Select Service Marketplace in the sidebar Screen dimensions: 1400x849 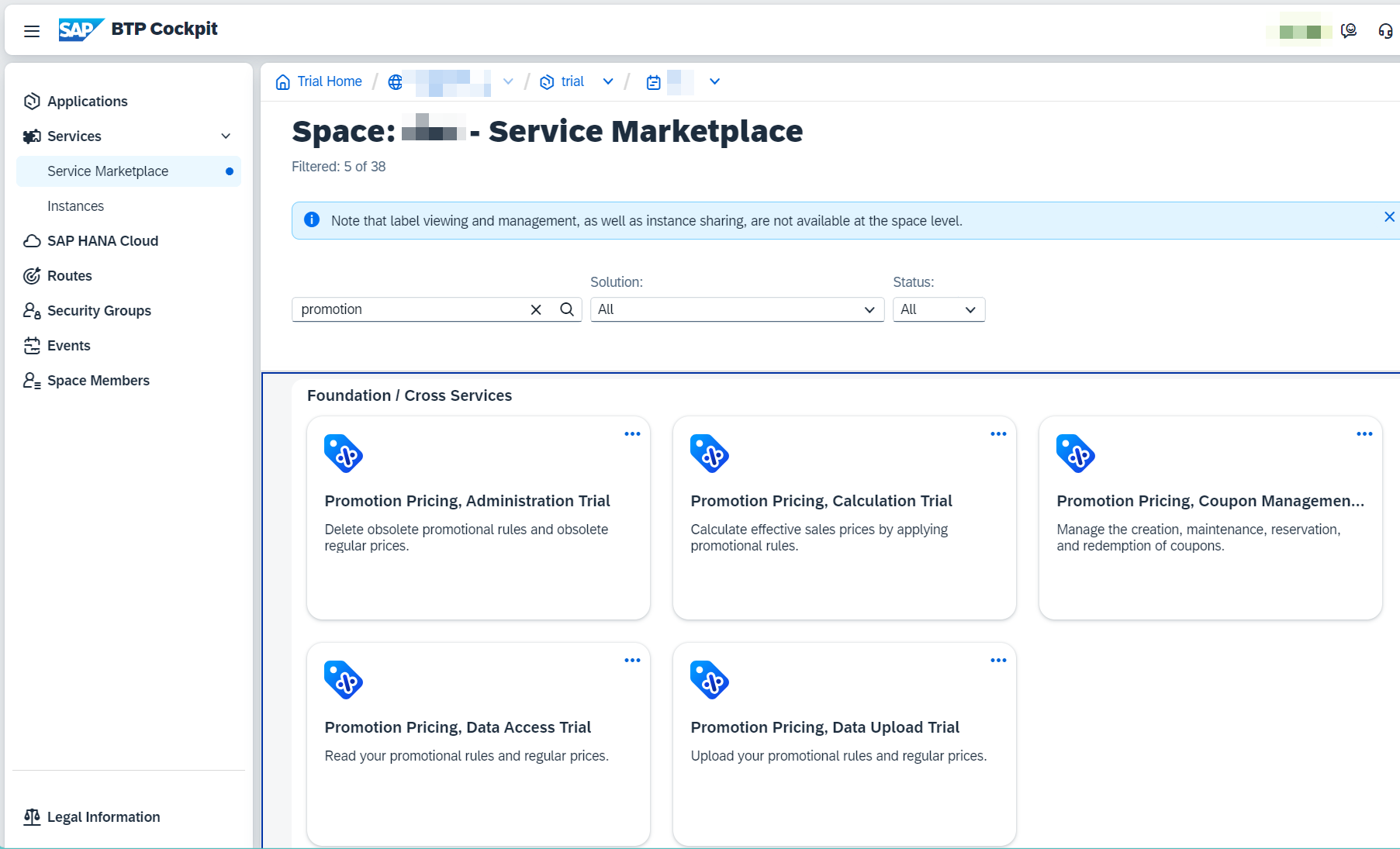coord(129,171)
